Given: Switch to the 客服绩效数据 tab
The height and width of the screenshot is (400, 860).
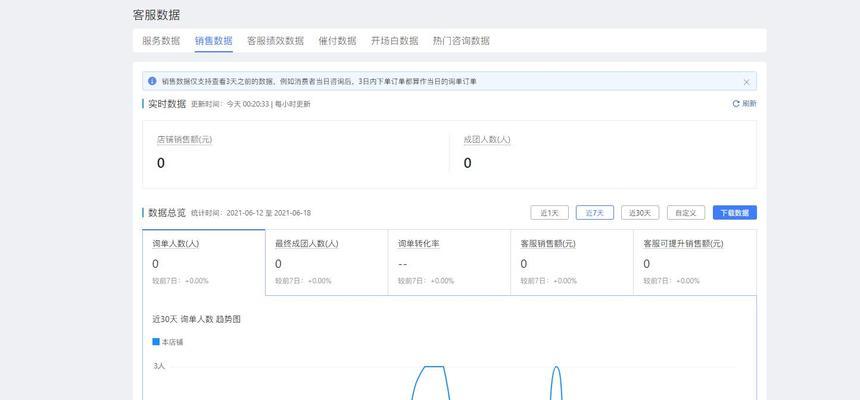Looking at the screenshot, I should coord(275,41).
